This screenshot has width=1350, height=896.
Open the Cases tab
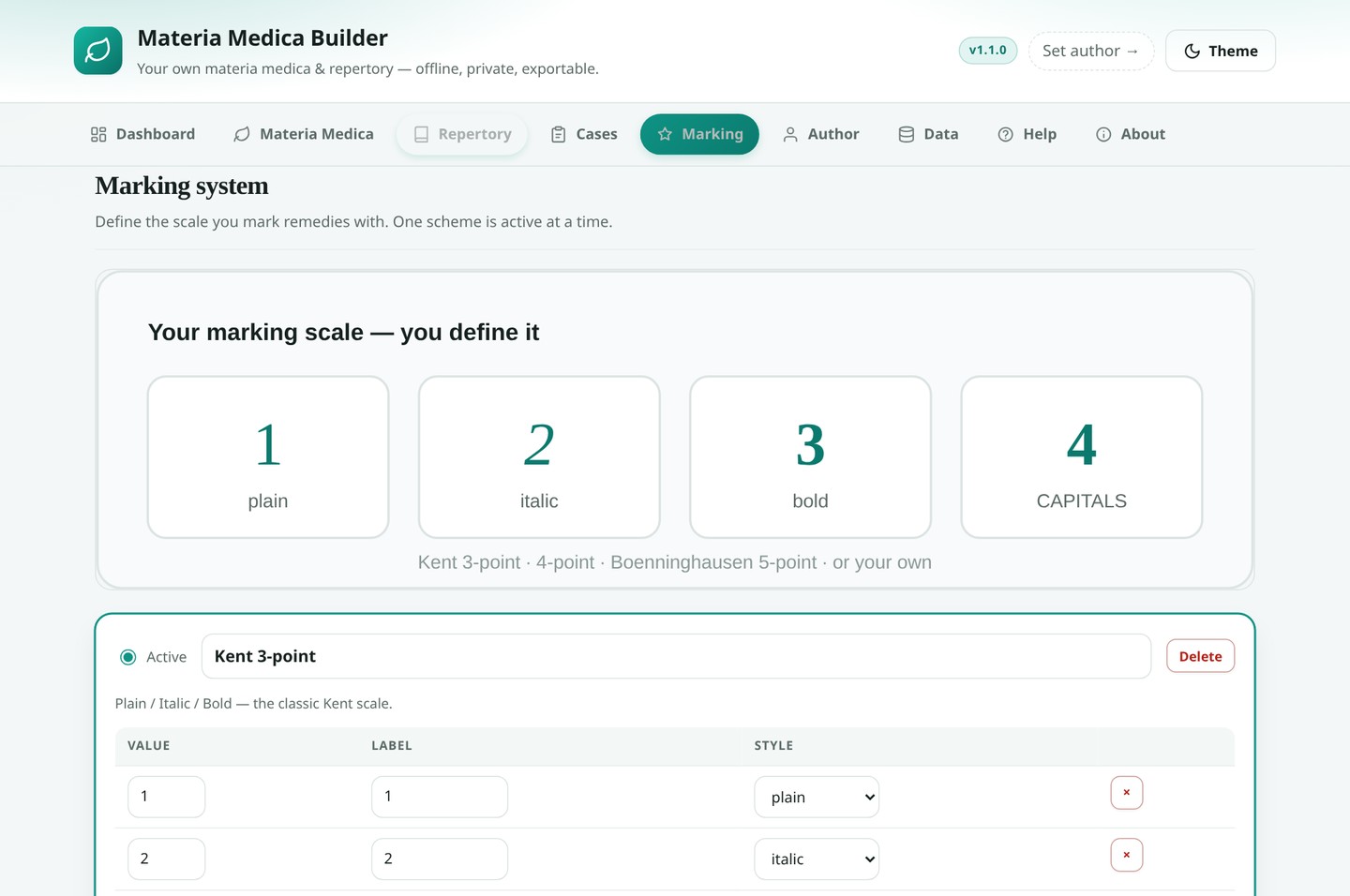point(584,134)
